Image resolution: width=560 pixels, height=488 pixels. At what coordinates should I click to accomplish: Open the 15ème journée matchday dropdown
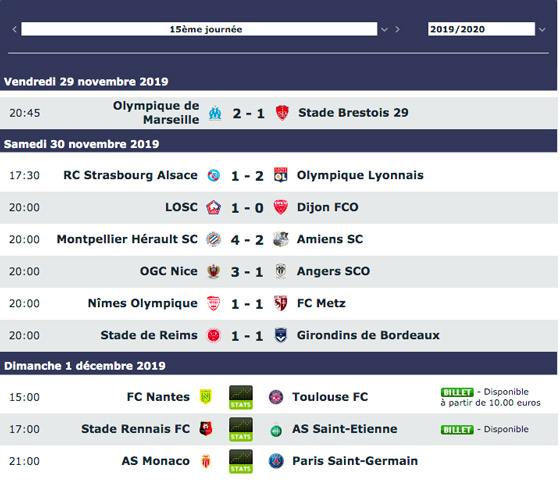click(x=199, y=29)
